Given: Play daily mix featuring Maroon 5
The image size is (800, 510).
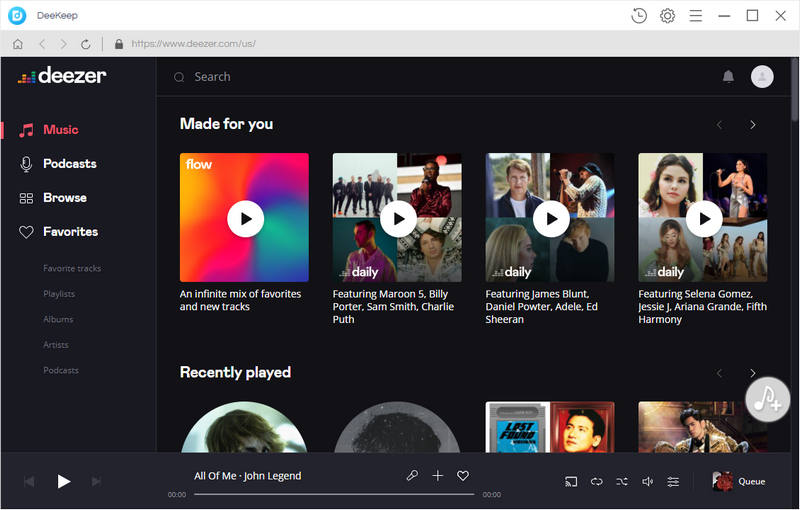Looking at the screenshot, I should (398, 219).
